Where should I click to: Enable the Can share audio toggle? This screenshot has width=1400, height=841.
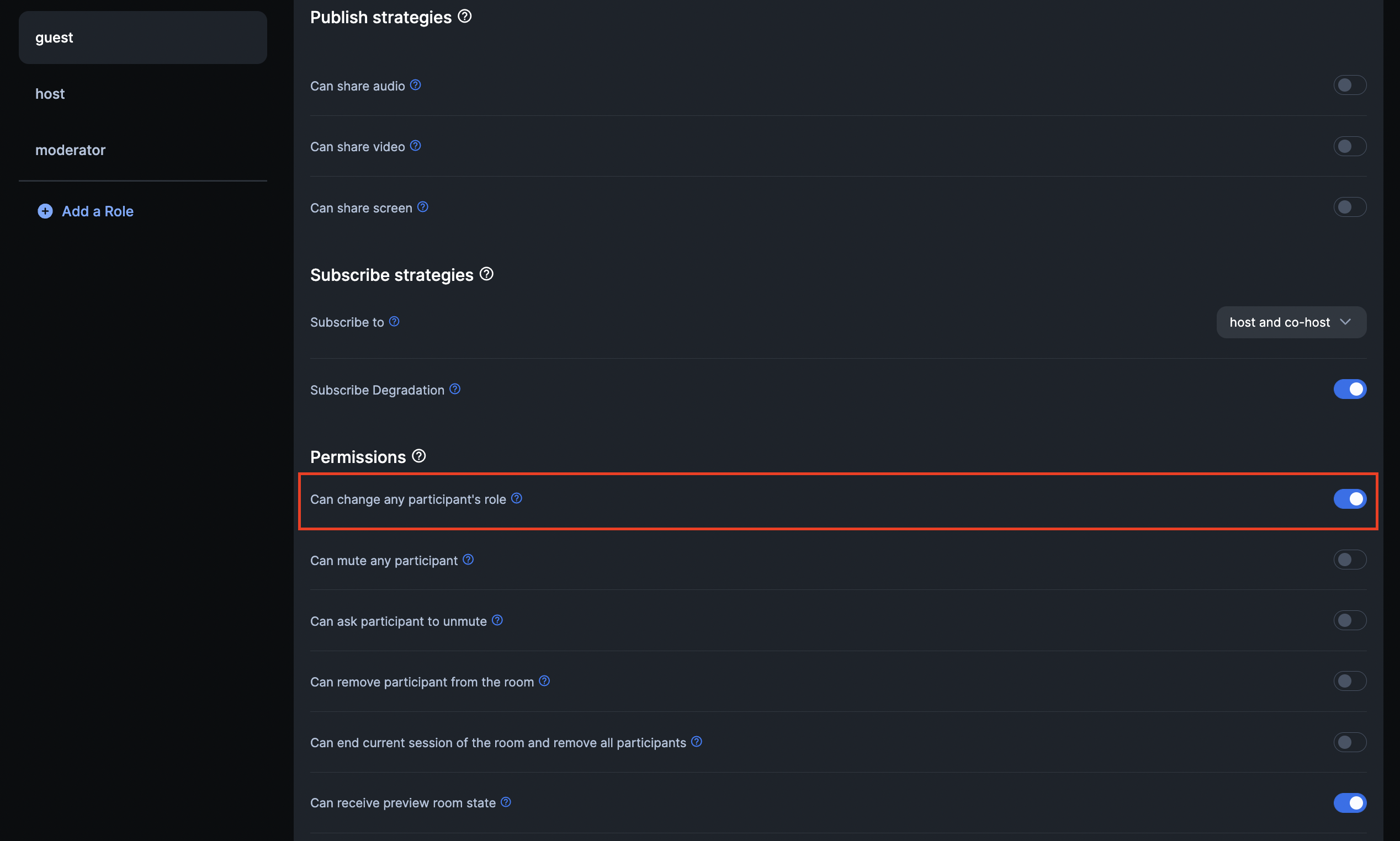coord(1350,85)
